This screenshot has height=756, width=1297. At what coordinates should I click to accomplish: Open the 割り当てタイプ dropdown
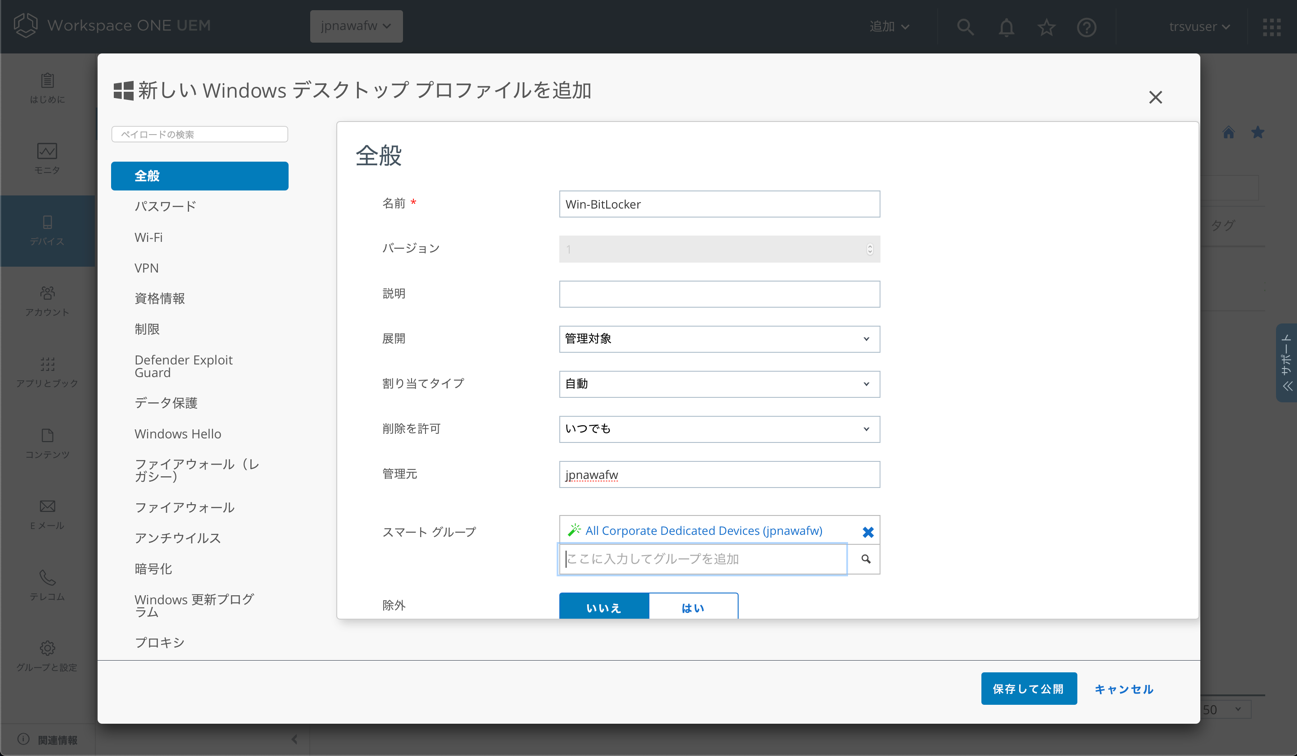click(x=719, y=384)
